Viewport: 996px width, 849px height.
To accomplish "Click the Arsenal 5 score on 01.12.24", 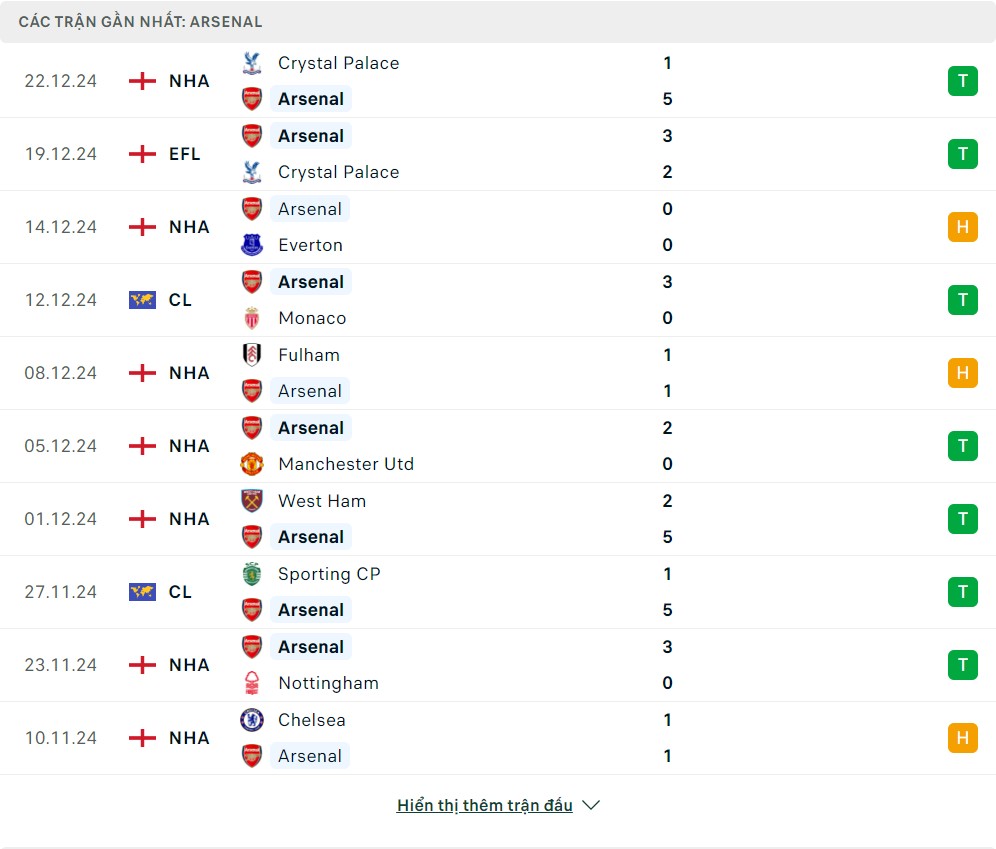I will tap(667, 537).
